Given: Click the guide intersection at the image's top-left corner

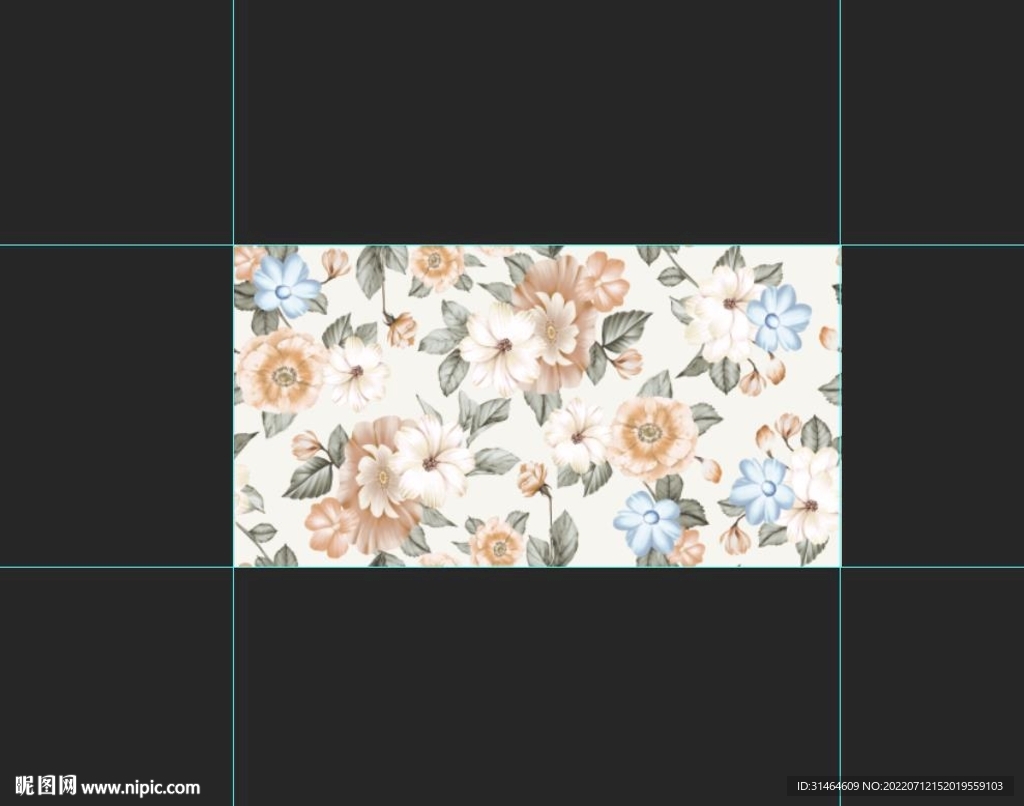Looking at the screenshot, I should (234, 245).
